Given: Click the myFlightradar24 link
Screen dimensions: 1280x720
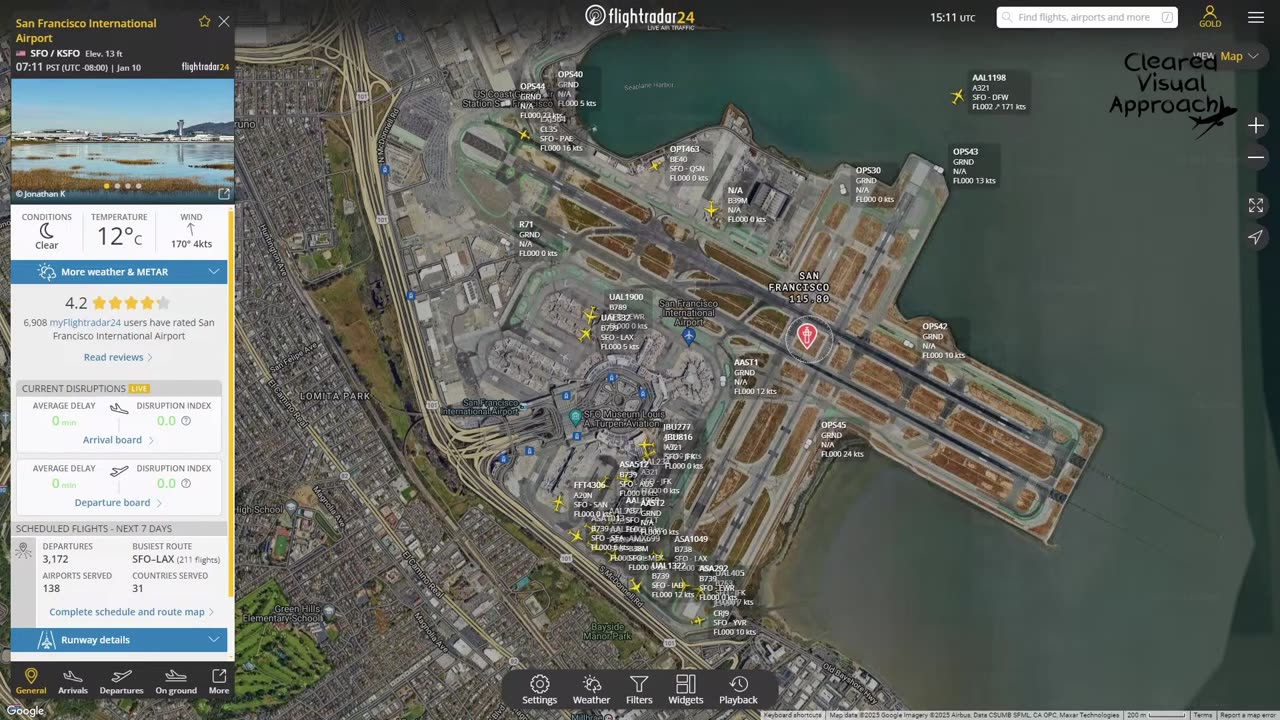Looking at the screenshot, I should click(x=85, y=323).
